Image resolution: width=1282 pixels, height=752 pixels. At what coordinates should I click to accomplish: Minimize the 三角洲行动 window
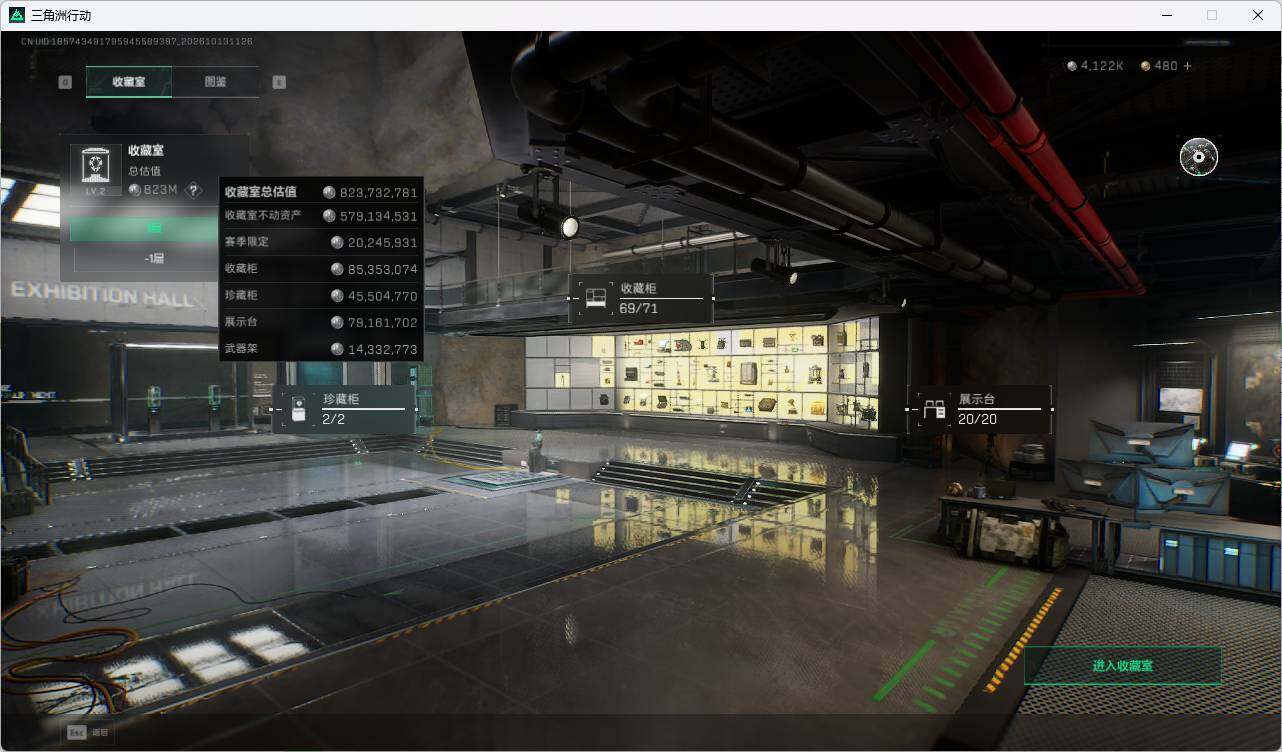[1166, 15]
